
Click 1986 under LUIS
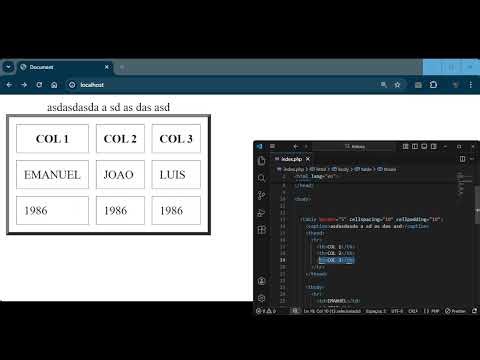pyautogui.click(x=176, y=210)
